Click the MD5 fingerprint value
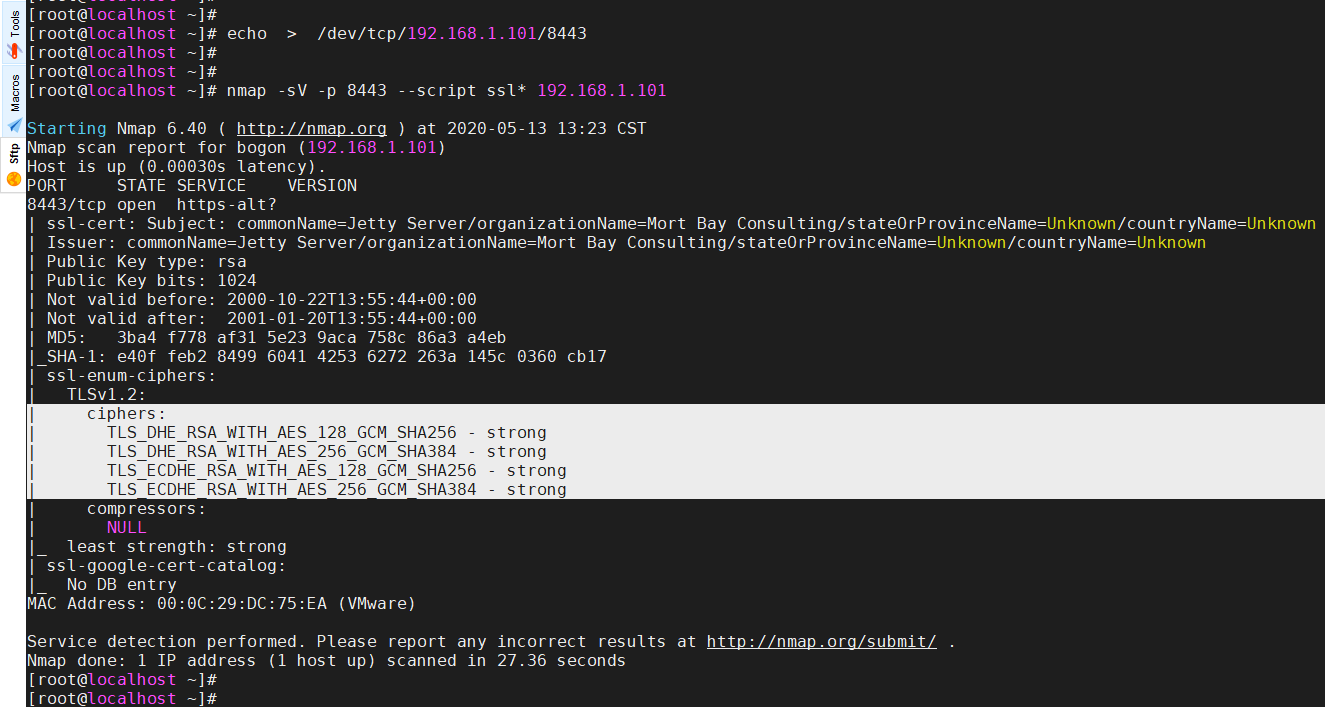 [311, 338]
